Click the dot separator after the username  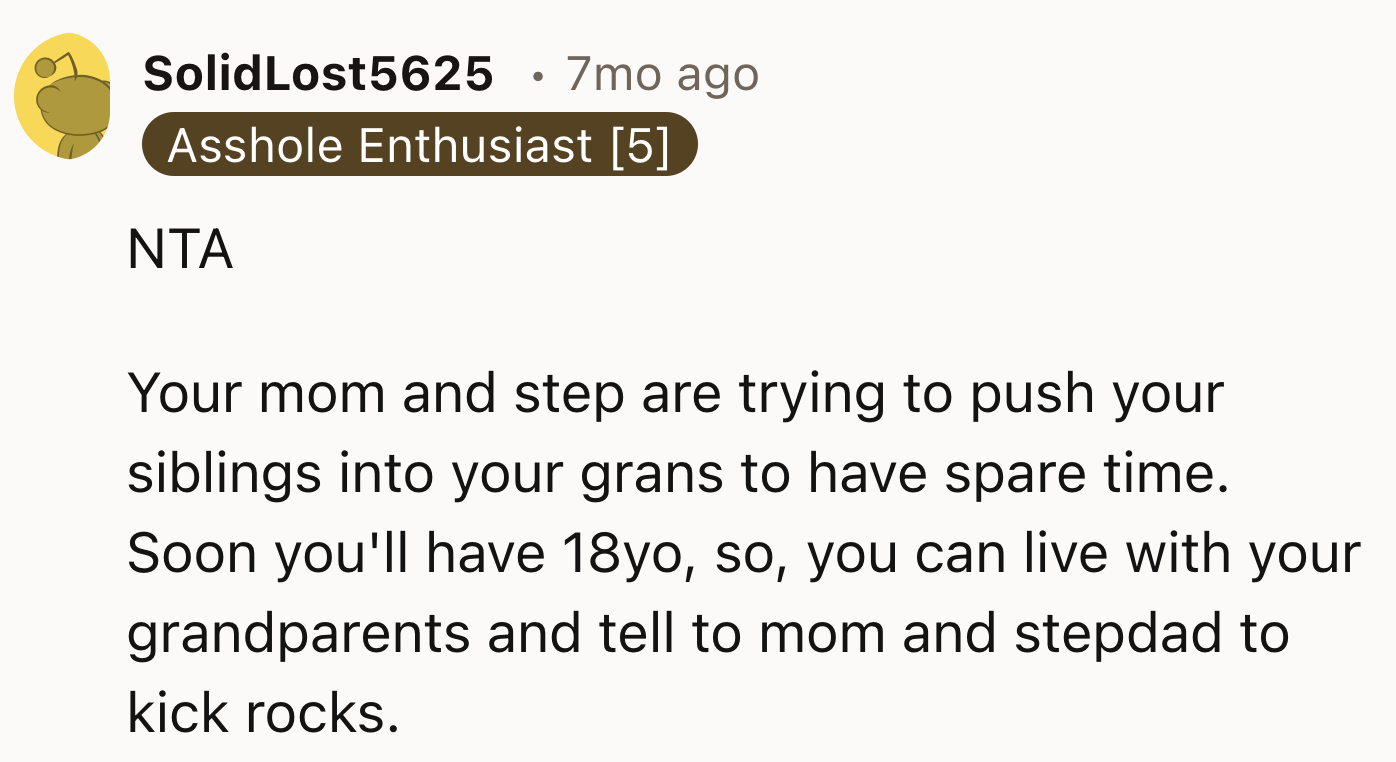[x=537, y=75]
